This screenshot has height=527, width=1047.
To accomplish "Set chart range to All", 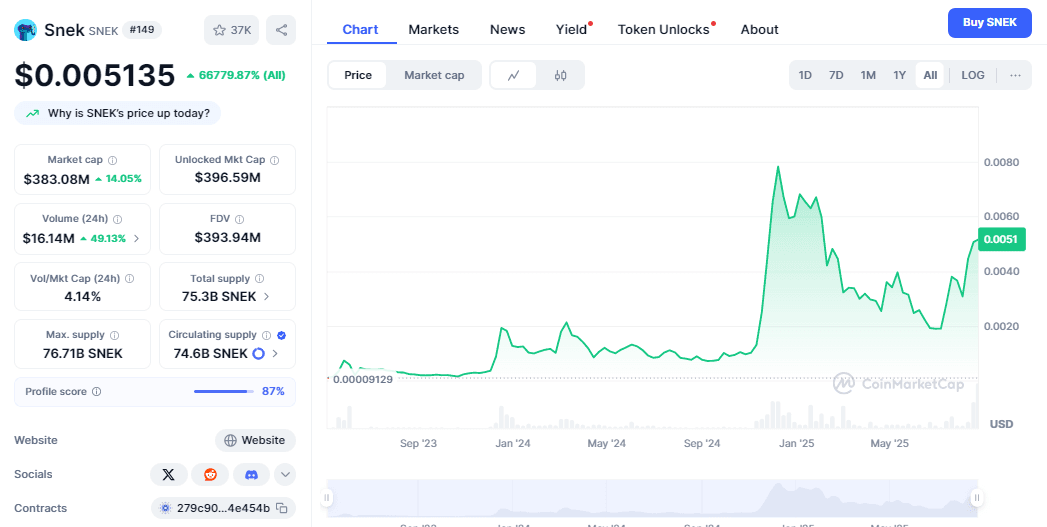I will (x=930, y=75).
